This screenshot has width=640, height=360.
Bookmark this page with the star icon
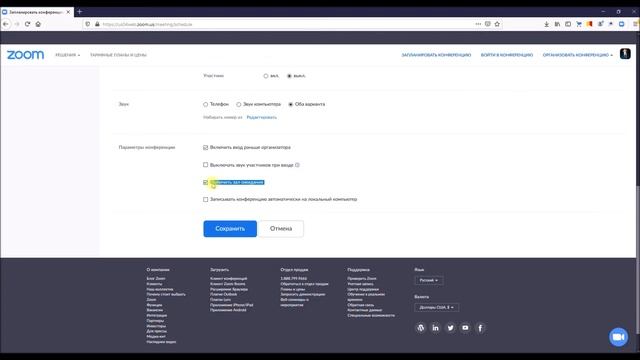tap(497, 24)
